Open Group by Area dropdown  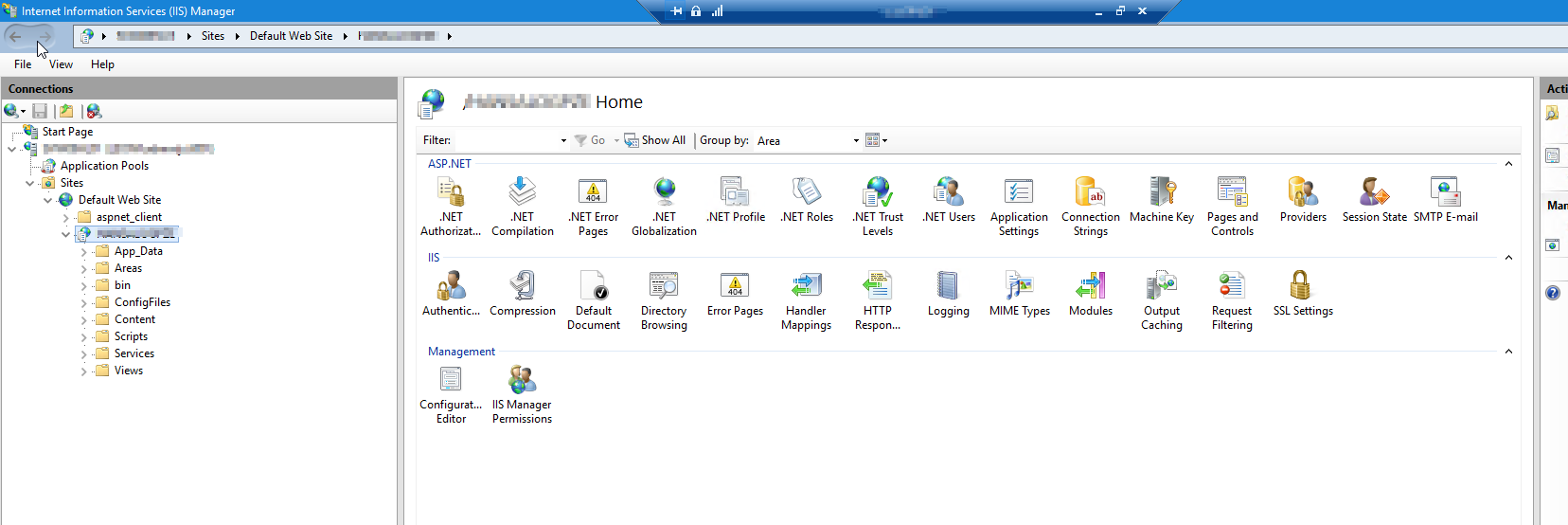856,140
